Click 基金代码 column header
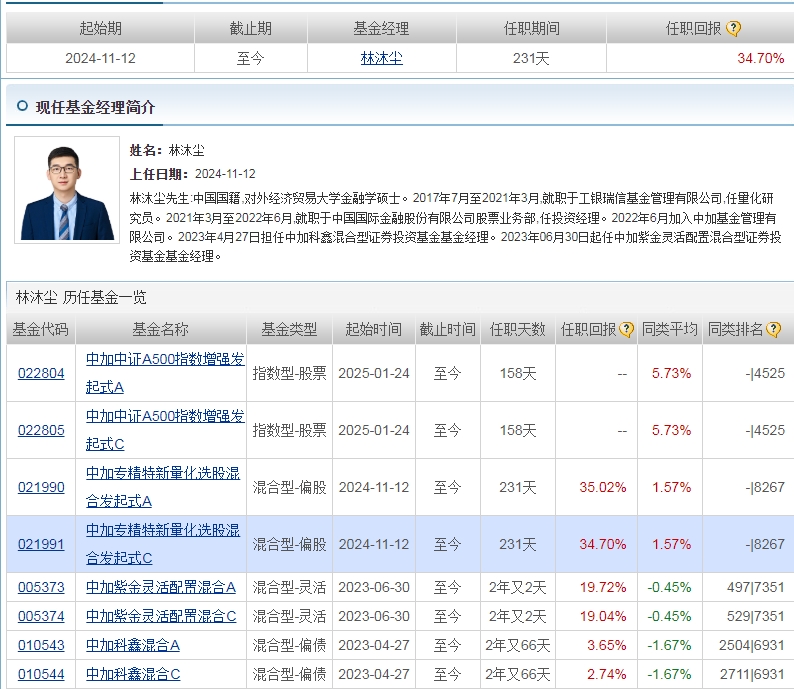The width and height of the screenshot is (794, 689). click(41, 330)
